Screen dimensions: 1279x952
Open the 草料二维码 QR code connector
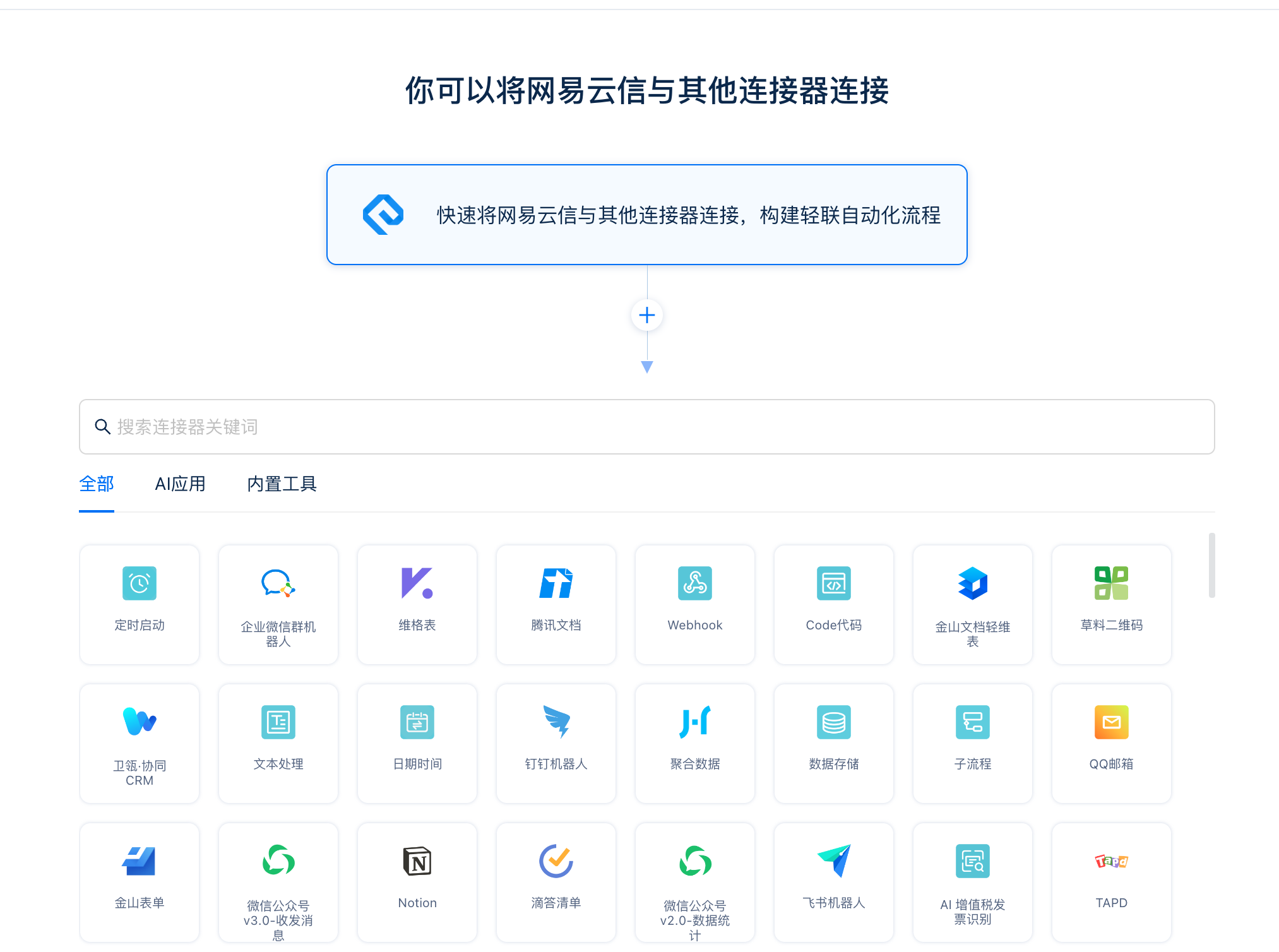1111,583
